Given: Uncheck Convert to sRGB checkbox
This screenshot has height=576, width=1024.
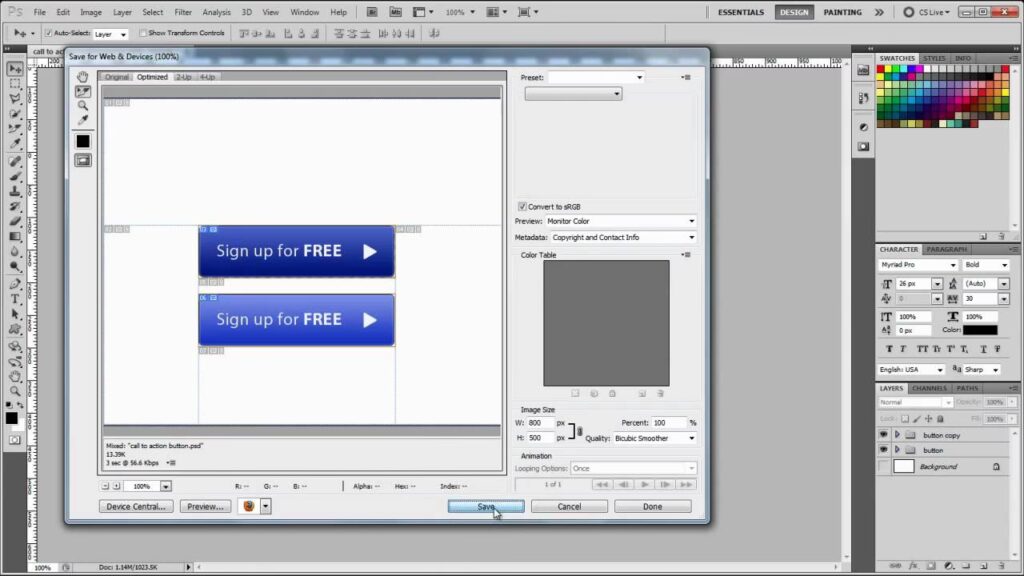Looking at the screenshot, I should tap(522, 206).
